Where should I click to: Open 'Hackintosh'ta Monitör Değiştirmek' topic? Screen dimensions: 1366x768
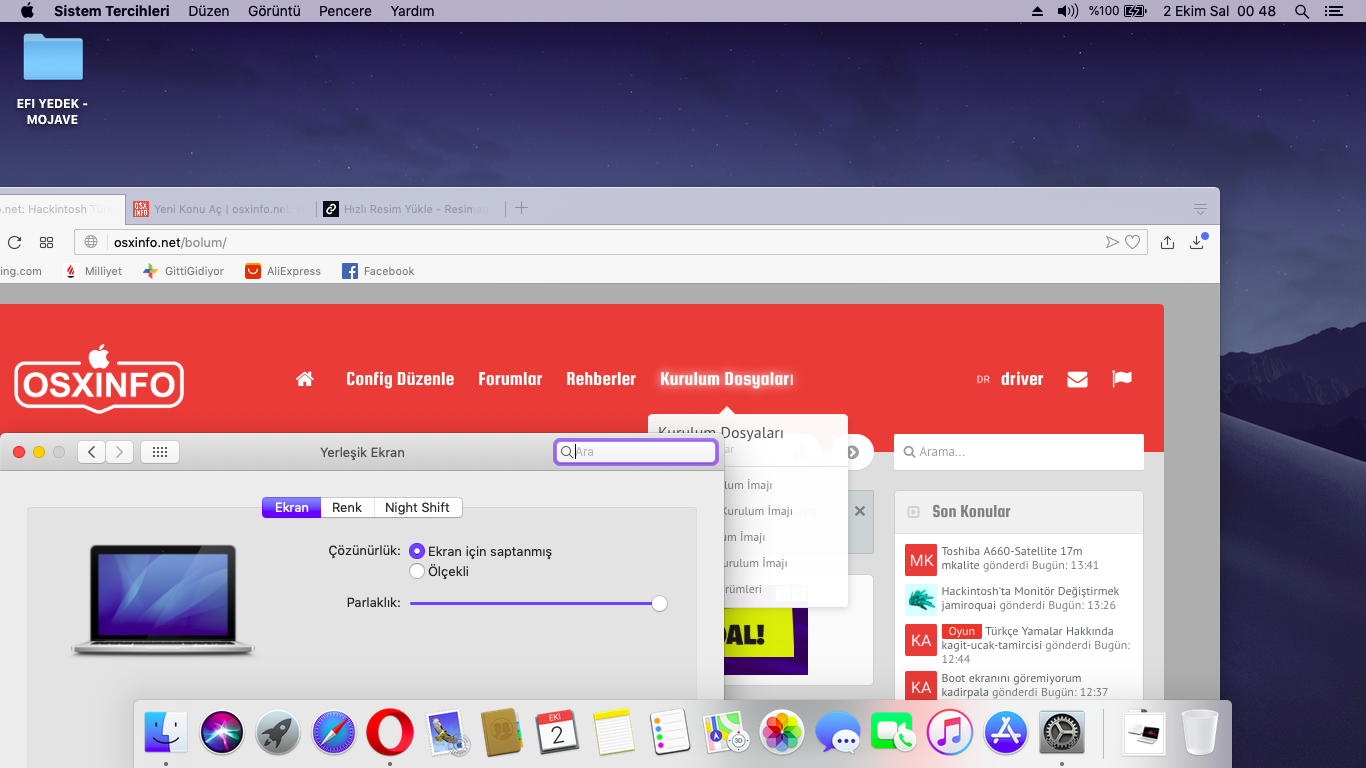[1030, 591]
